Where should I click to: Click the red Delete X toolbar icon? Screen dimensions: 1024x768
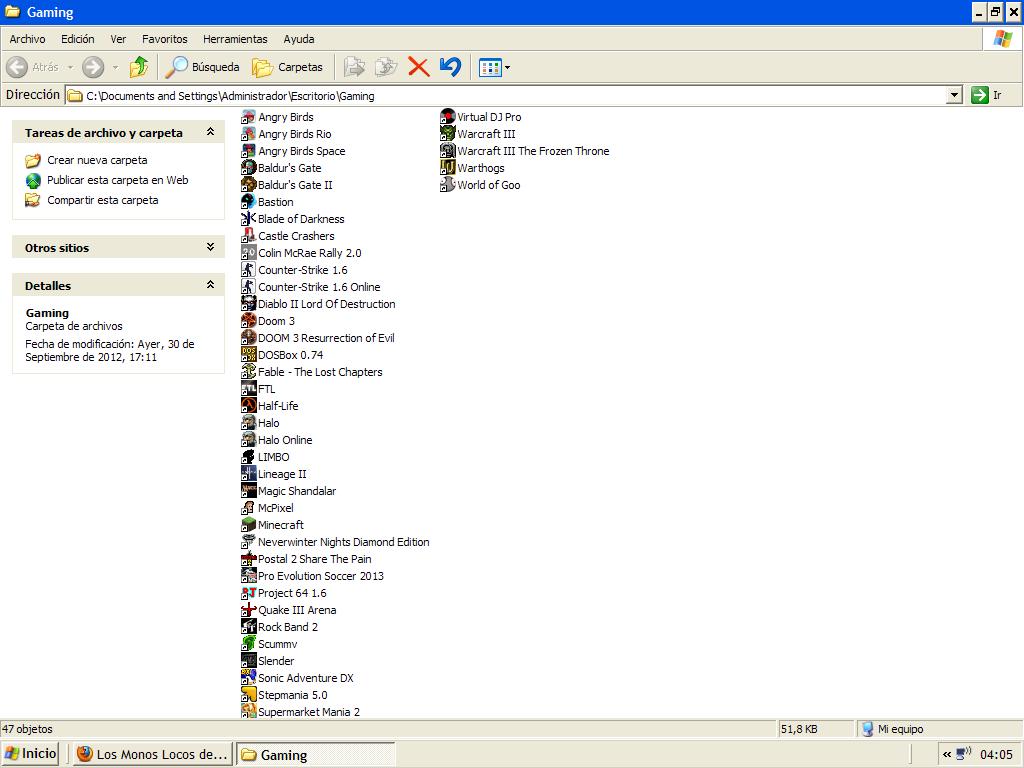click(x=419, y=67)
